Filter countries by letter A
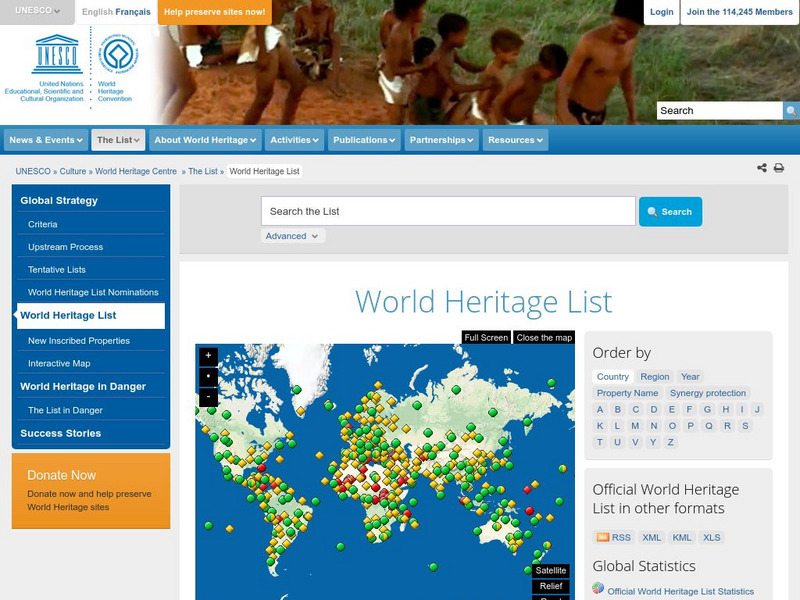This screenshot has height=600, width=800. tap(600, 409)
